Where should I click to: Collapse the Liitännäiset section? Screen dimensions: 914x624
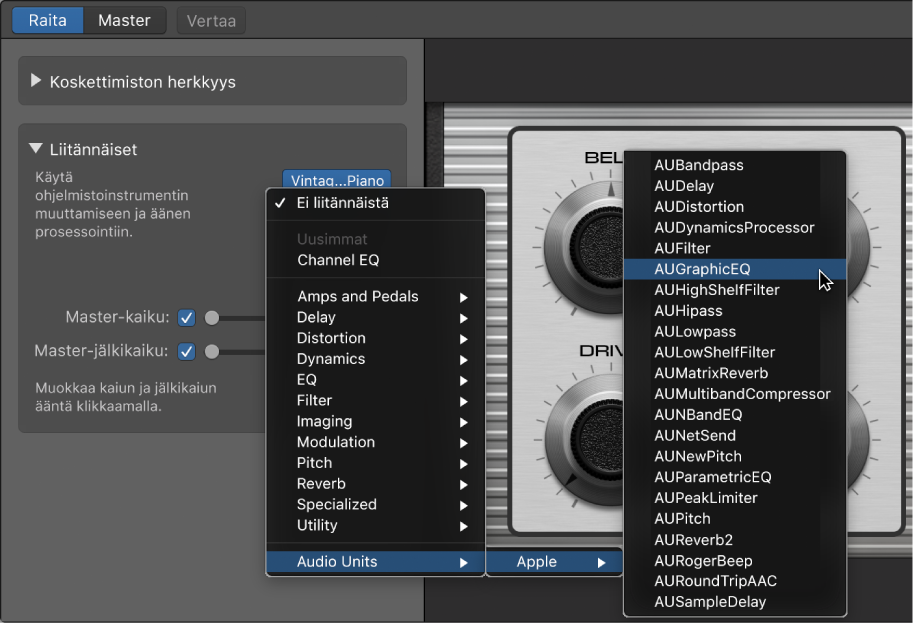point(38,149)
